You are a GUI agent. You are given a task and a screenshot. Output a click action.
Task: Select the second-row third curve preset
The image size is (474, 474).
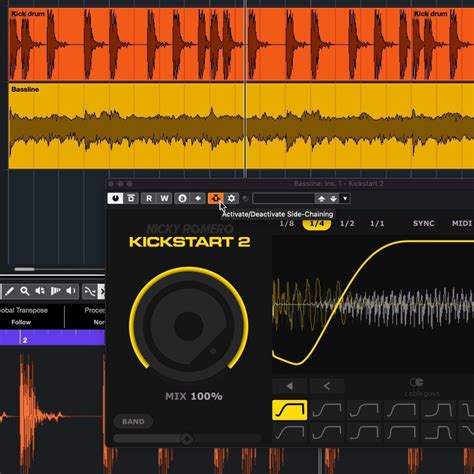click(364, 432)
